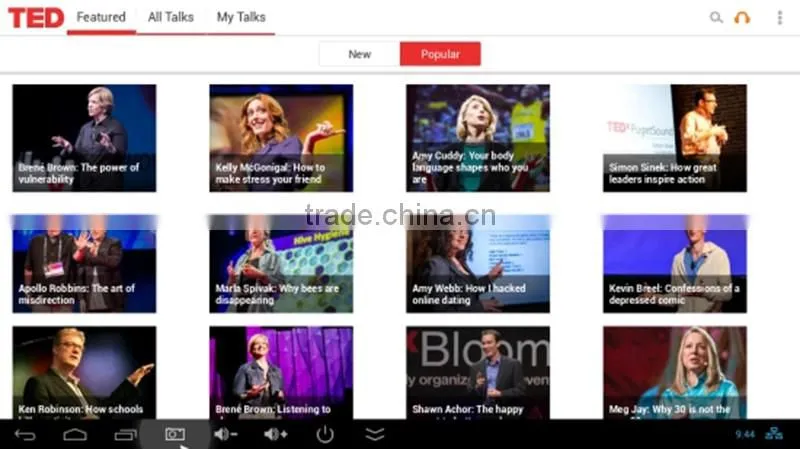Image resolution: width=800 pixels, height=449 pixels.
Task: Select the Popular toggle option
Action: (x=440, y=54)
